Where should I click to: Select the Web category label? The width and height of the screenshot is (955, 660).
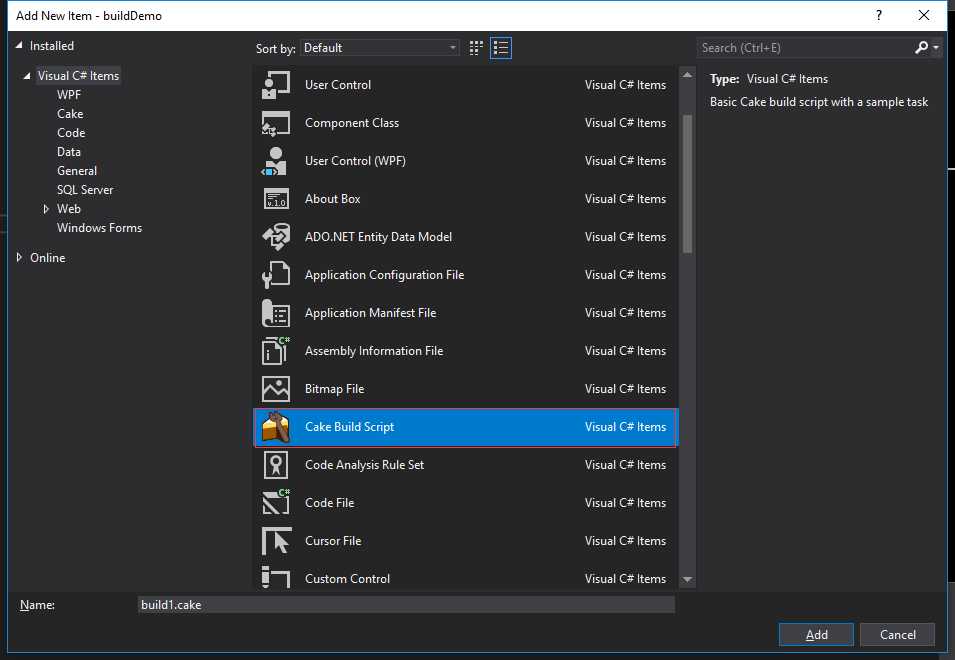[69, 209]
